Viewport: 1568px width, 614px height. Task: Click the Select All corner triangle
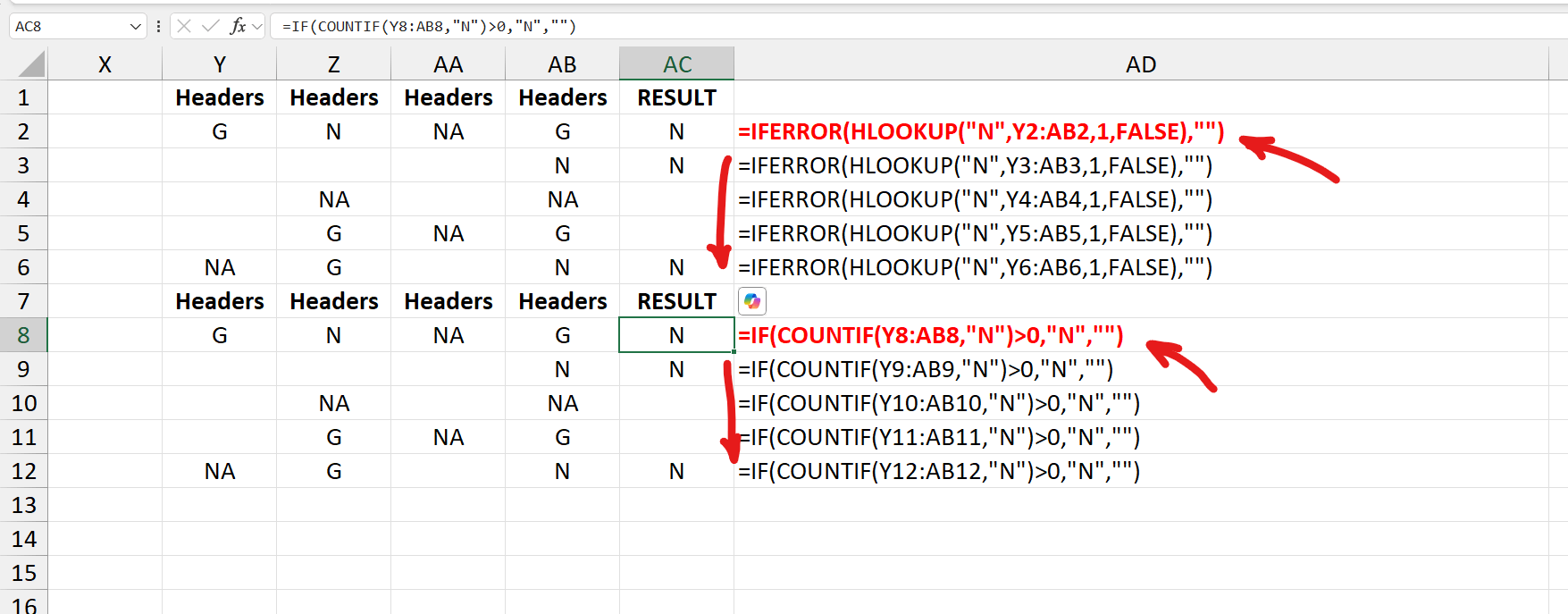point(31,64)
